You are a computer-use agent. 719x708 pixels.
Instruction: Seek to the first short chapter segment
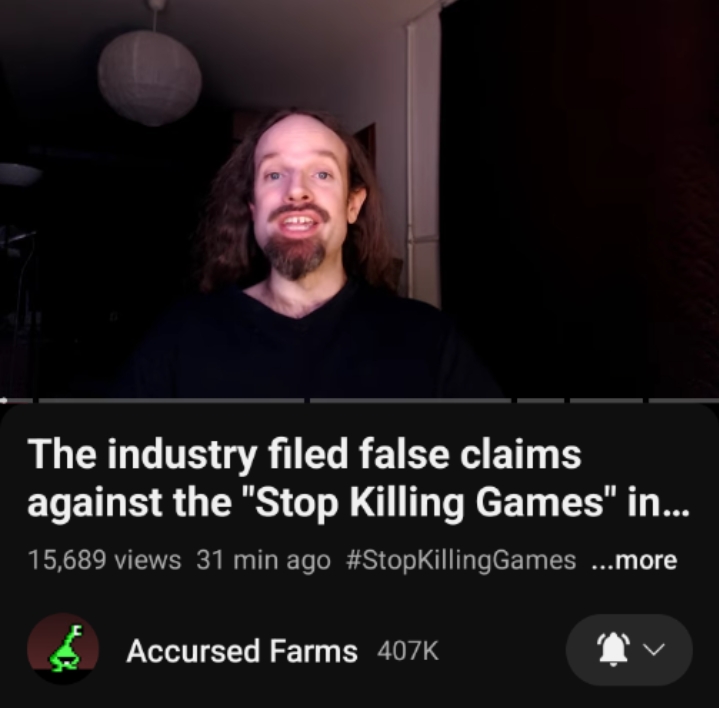click(x=17, y=400)
